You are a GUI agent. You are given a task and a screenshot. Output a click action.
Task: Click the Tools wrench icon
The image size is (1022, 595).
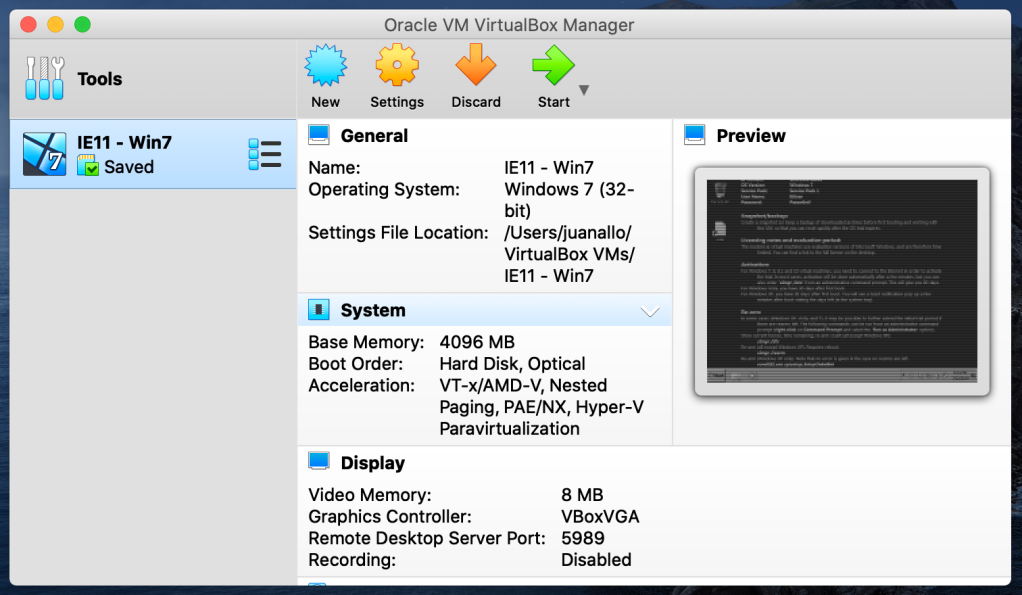(x=44, y=78)
